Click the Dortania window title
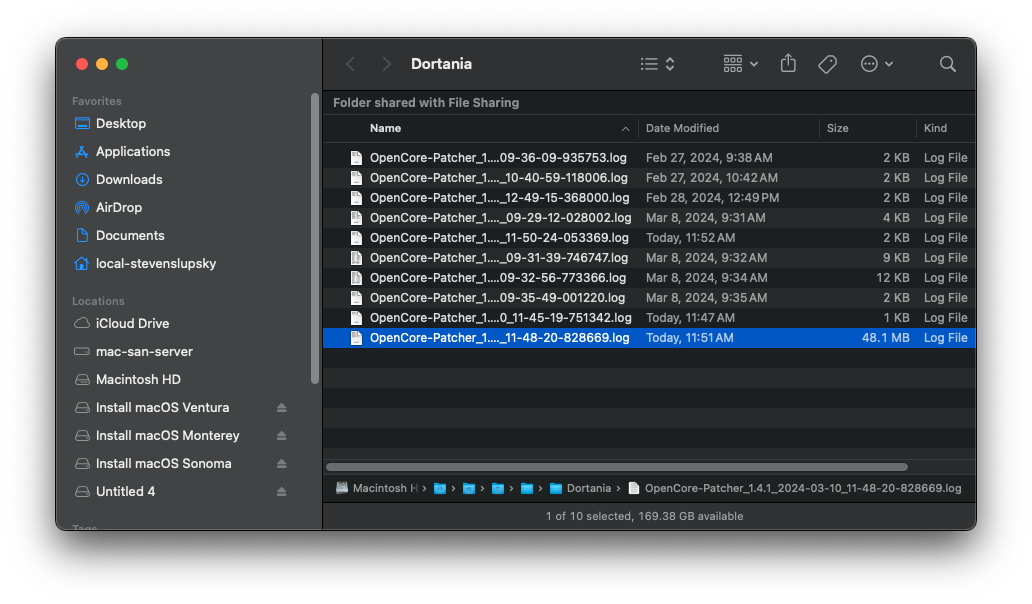 tap(441, 64)
